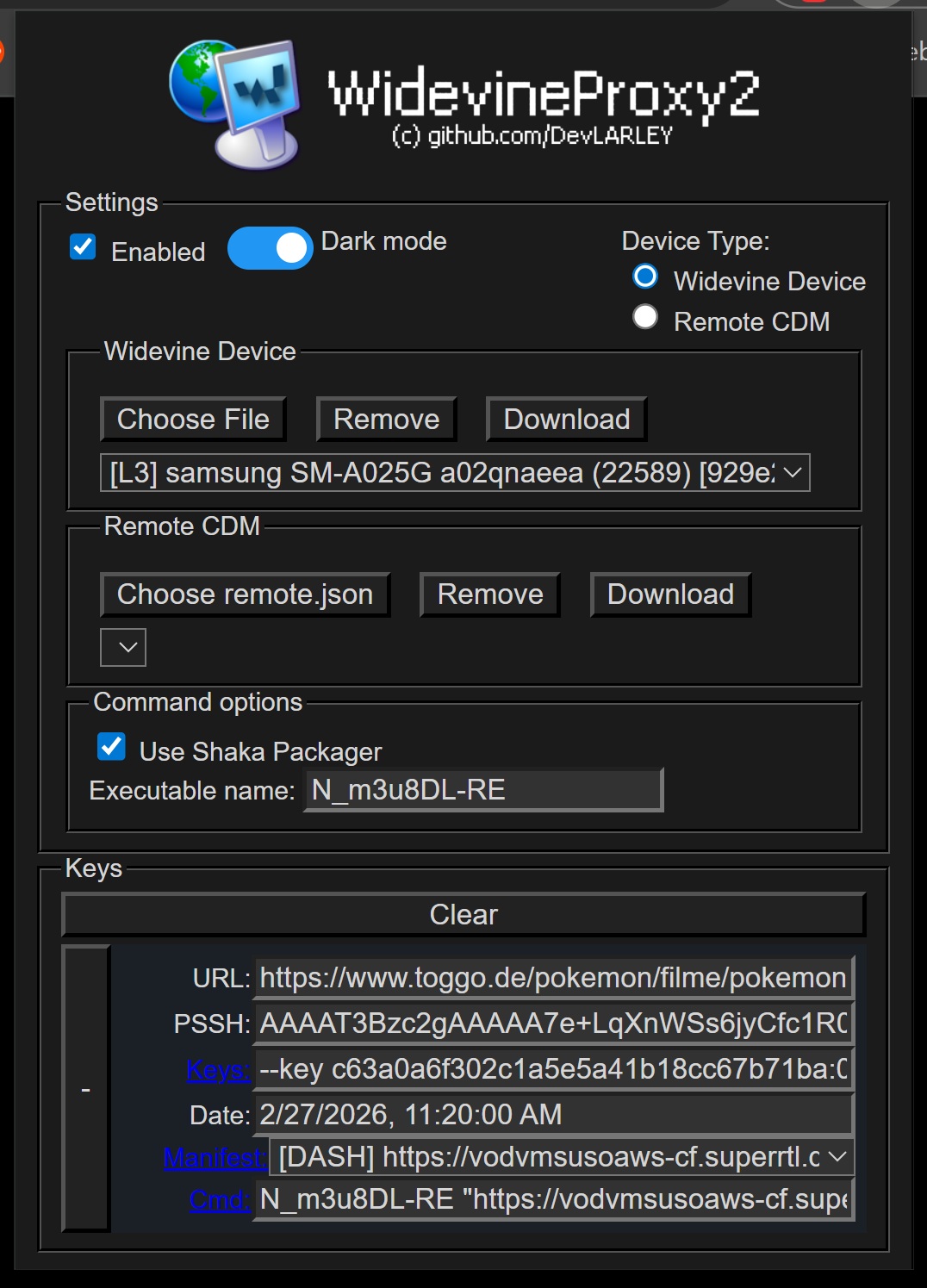Select the Remote CDM radio button
927x1288 pixels.
pyautogui.click(x=645, y=317)
